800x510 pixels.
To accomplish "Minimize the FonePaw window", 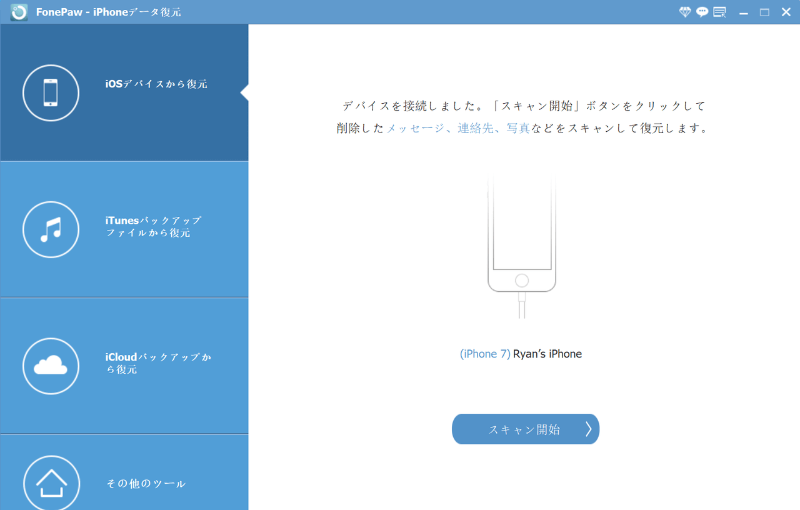I will [x=743, y=12].
